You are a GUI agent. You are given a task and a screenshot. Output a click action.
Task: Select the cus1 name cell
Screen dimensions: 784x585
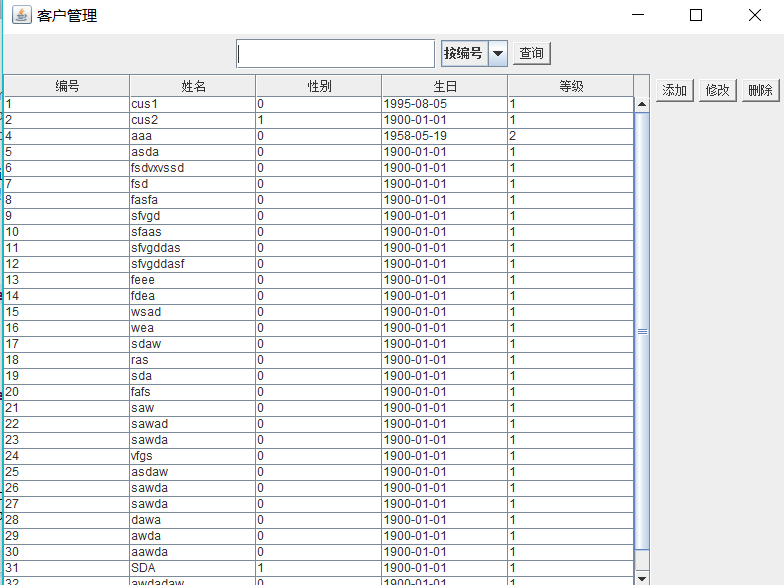[x=192, y=104]
